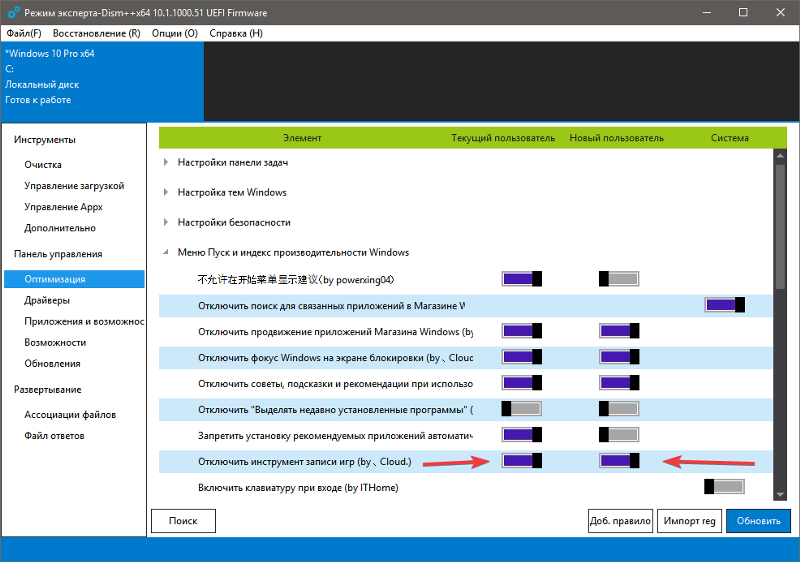Toggle Выделять недавно установленные программы for current user
Screen dimensions: 800x562
point(521,409)
